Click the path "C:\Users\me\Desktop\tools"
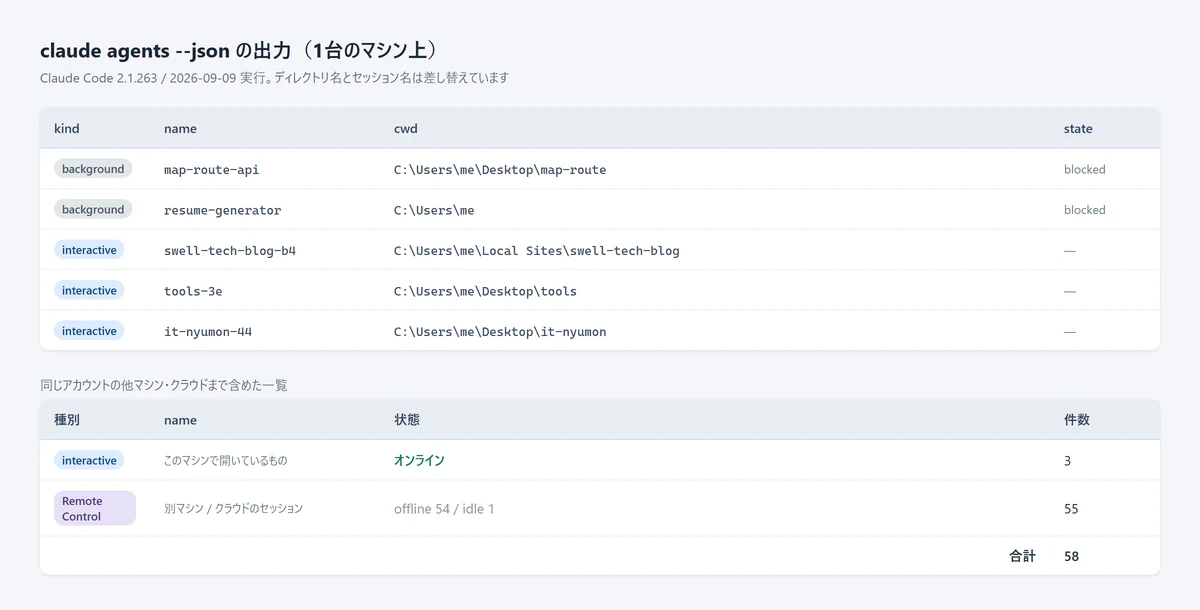 (485, 291)
